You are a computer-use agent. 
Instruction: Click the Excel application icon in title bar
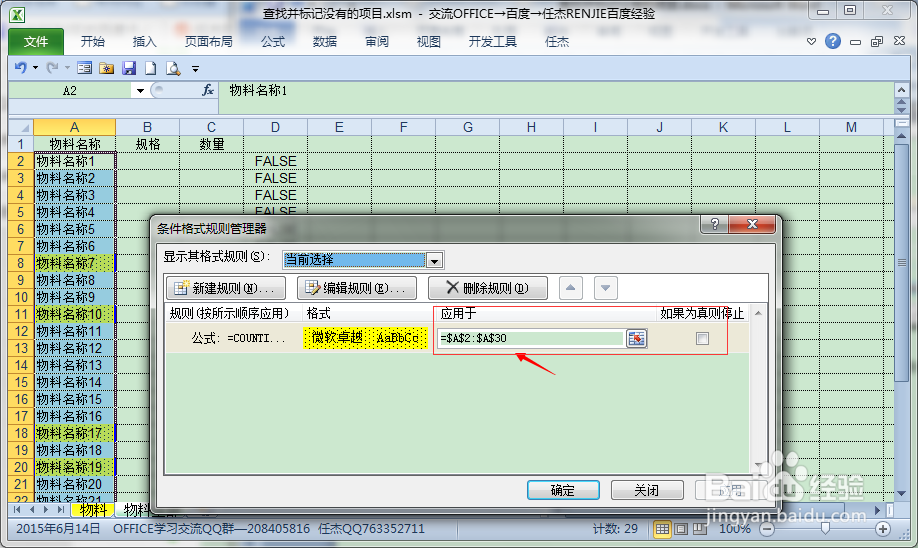tap(17, 15)
